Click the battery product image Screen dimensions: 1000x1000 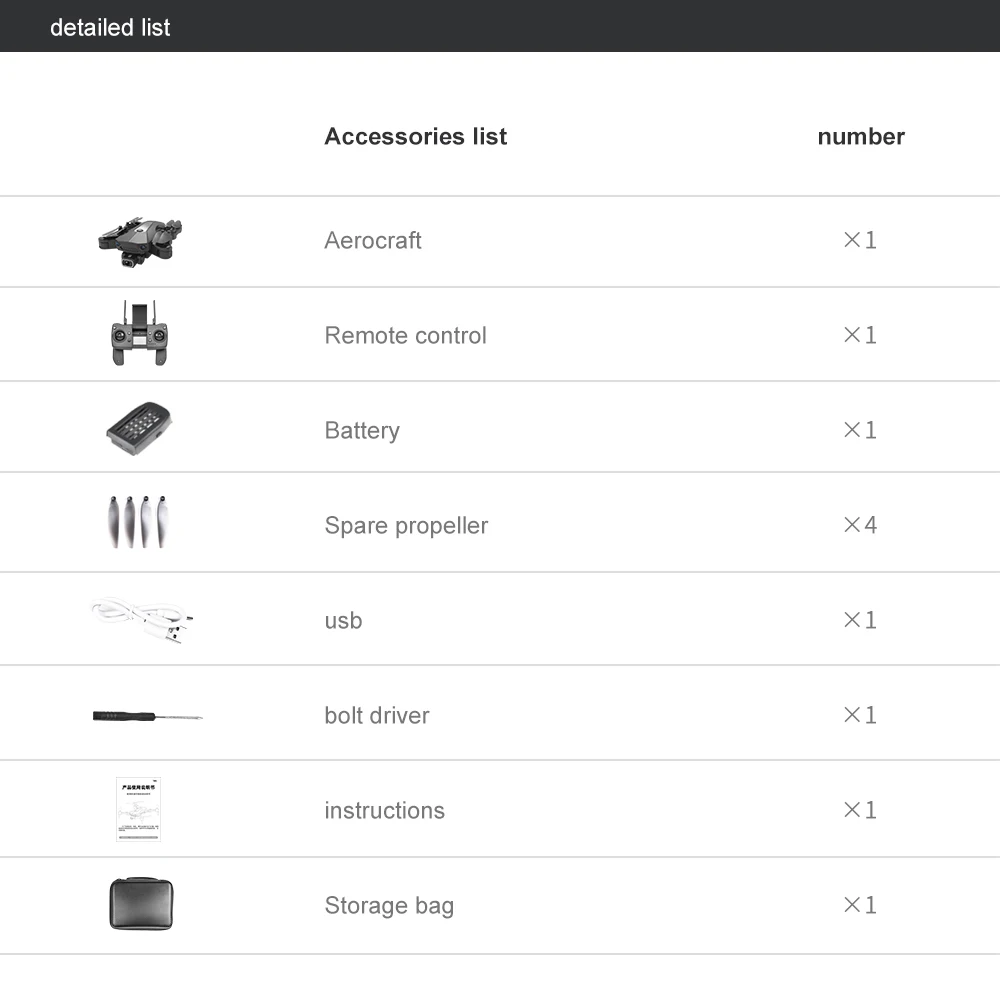pos(139,429)
